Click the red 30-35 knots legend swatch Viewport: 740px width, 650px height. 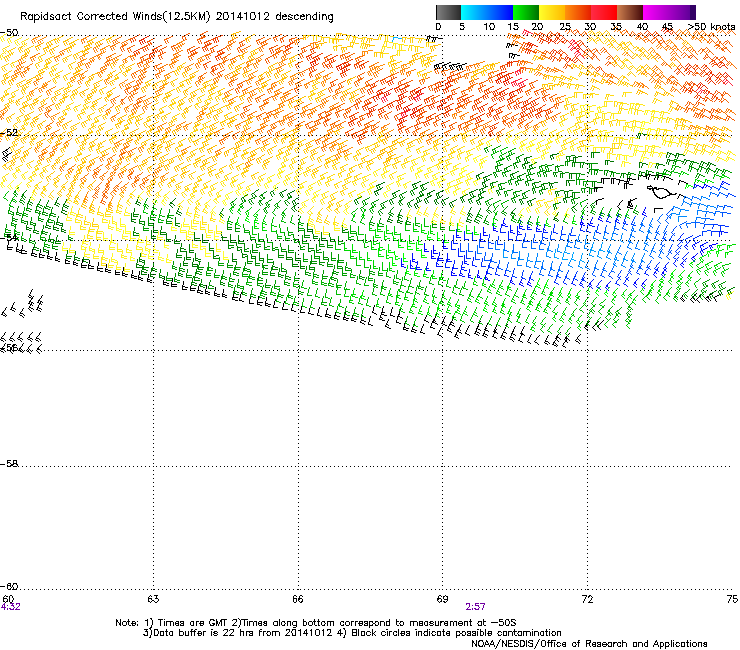(604, 12)
